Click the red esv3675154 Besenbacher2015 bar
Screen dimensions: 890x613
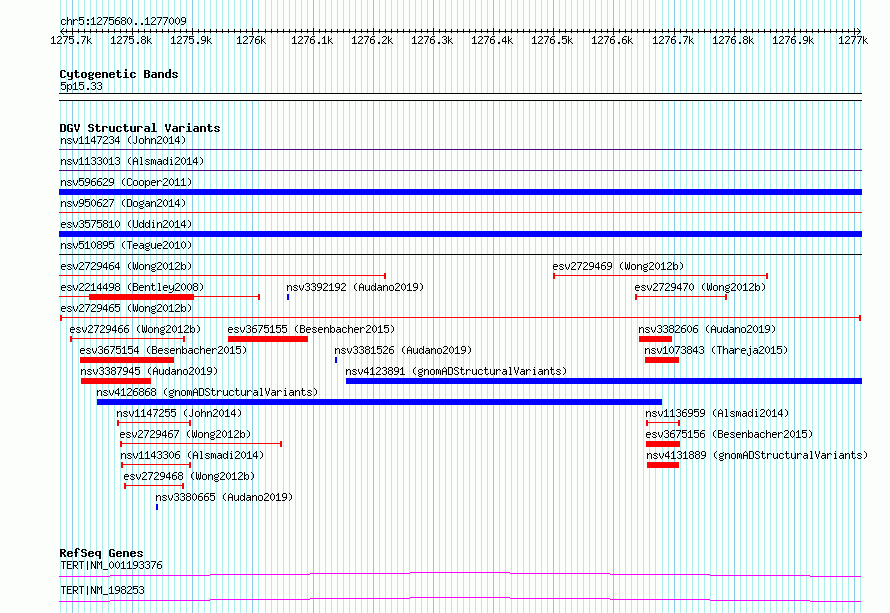pos(127,360)
